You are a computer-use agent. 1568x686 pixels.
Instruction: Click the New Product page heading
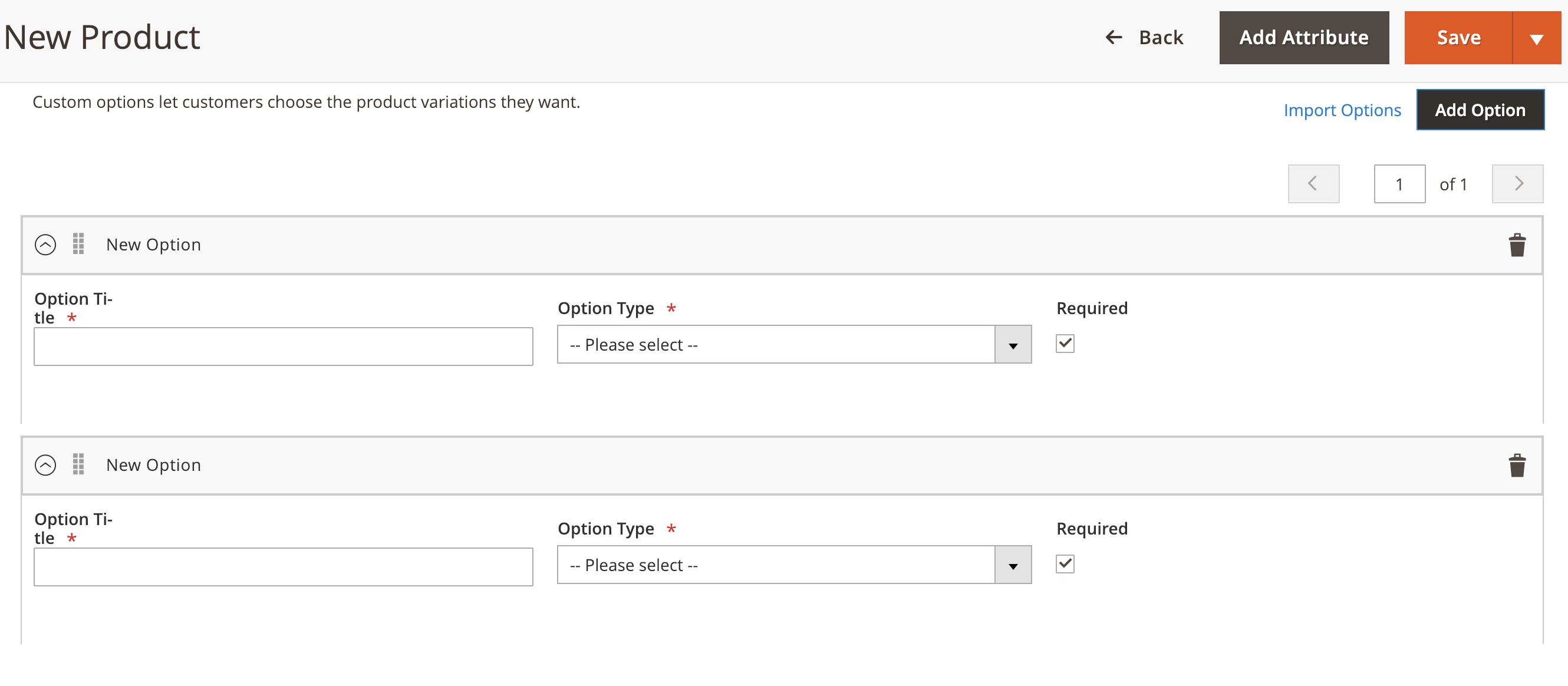click(101, 38)
